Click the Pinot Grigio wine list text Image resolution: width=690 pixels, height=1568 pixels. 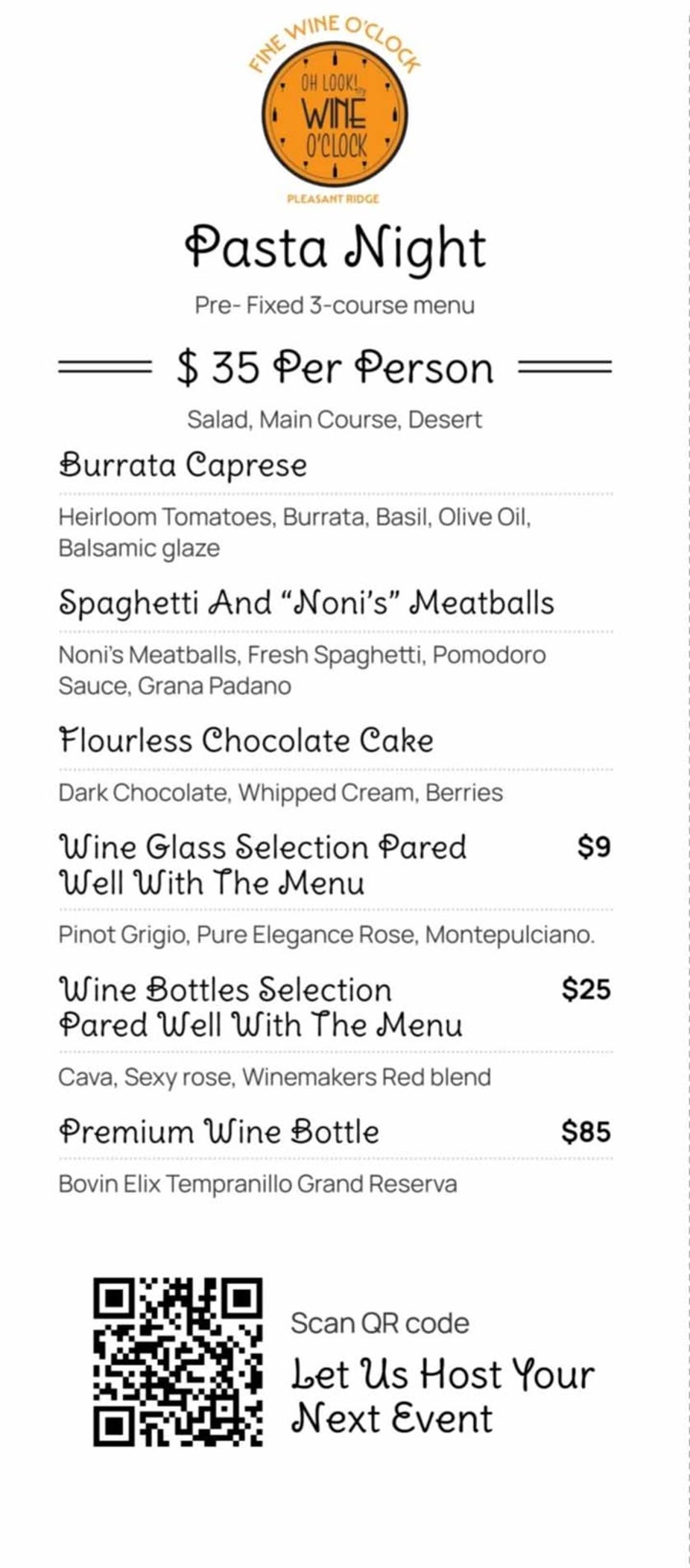point(326,934)
